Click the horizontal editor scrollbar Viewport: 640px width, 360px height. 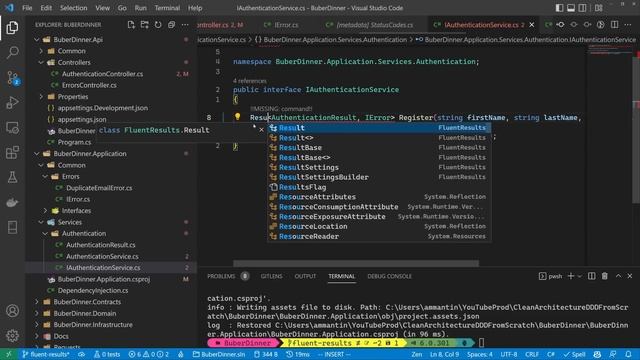pyautogui.click(x=356, y=263)
